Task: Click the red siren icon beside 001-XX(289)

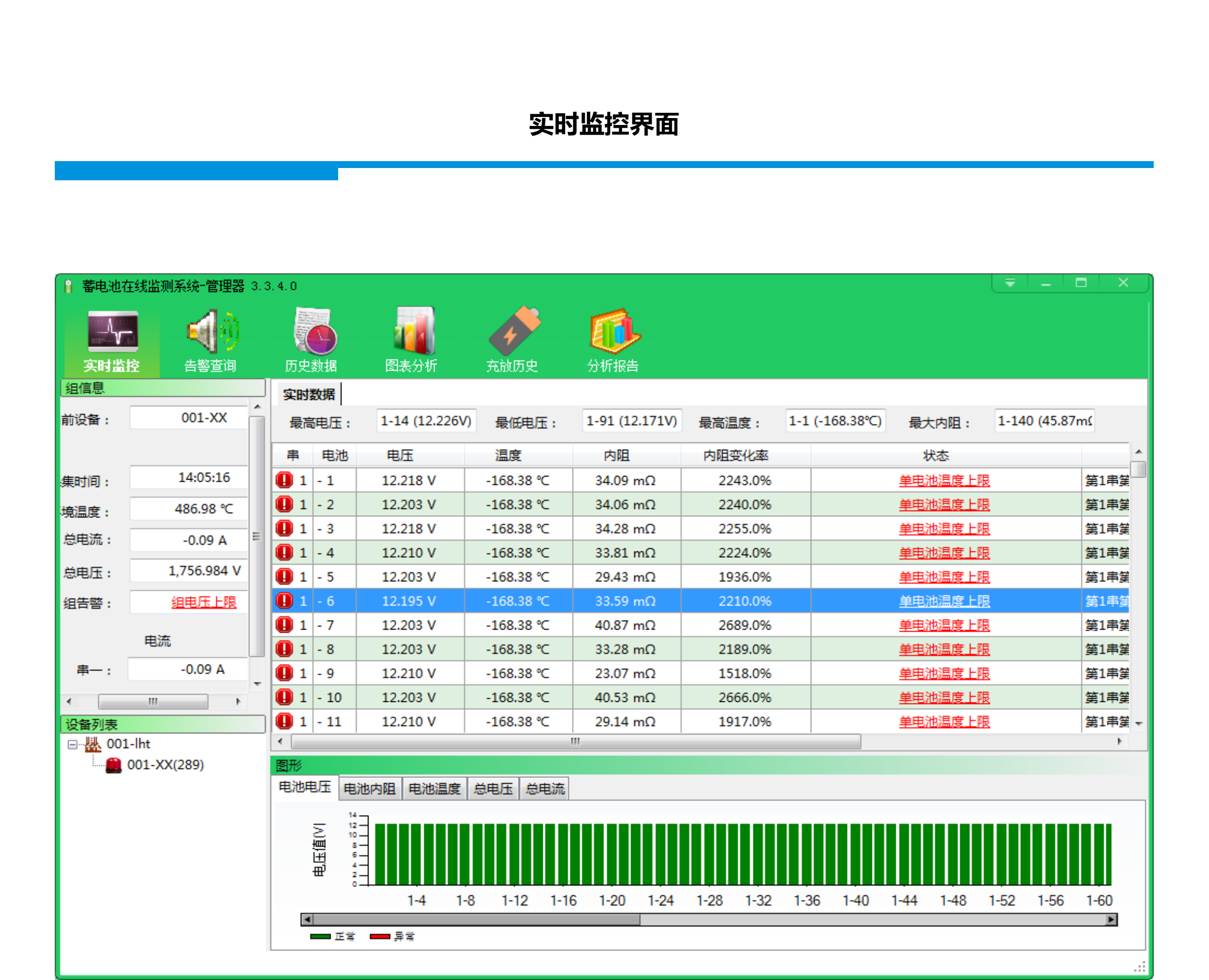Action: (x=113, y=765)
